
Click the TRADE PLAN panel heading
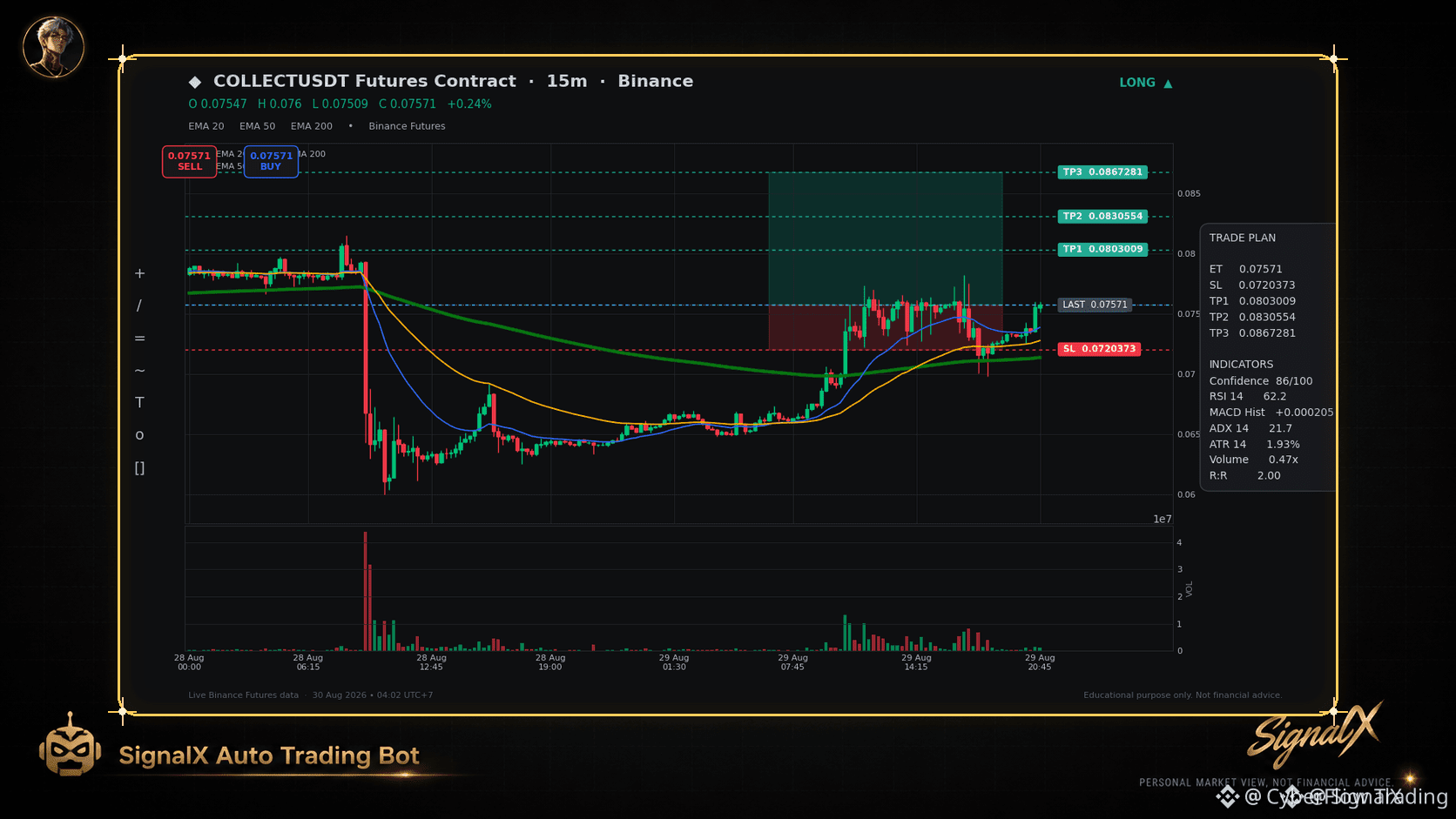pyautogui.click(x=1243, y=238)
